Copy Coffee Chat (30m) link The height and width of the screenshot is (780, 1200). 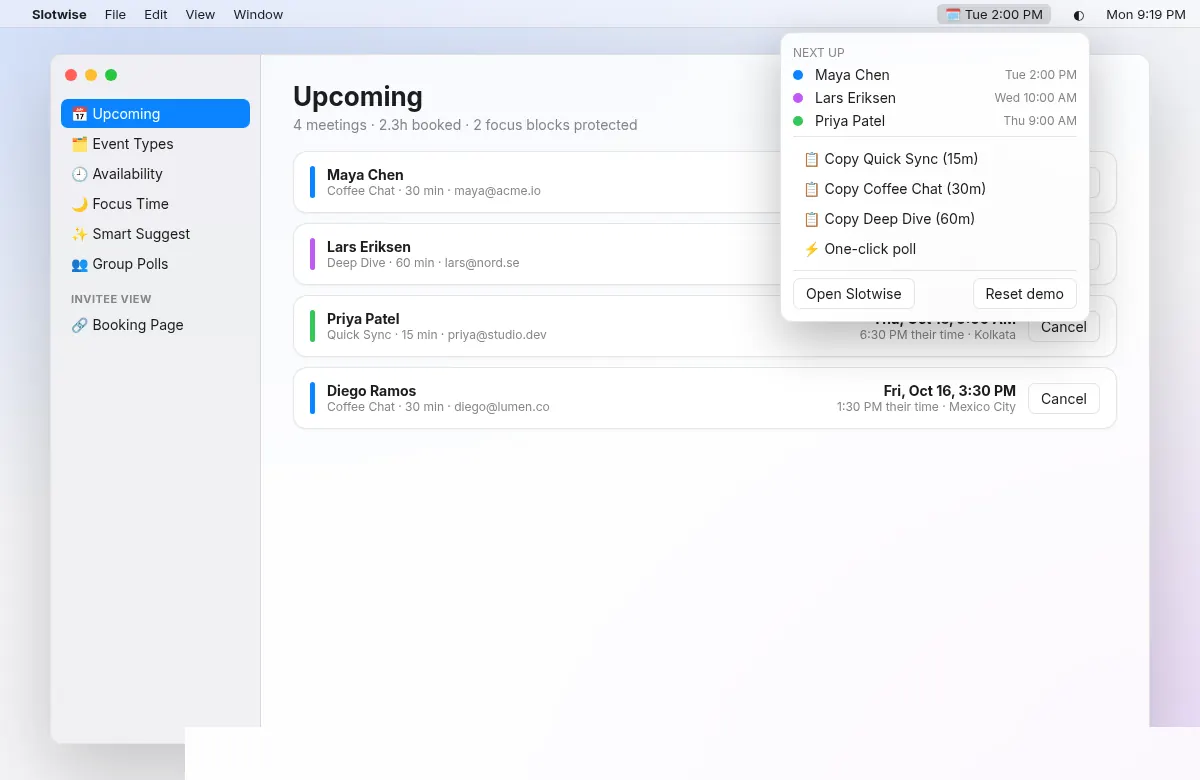[x=935, y=189]
